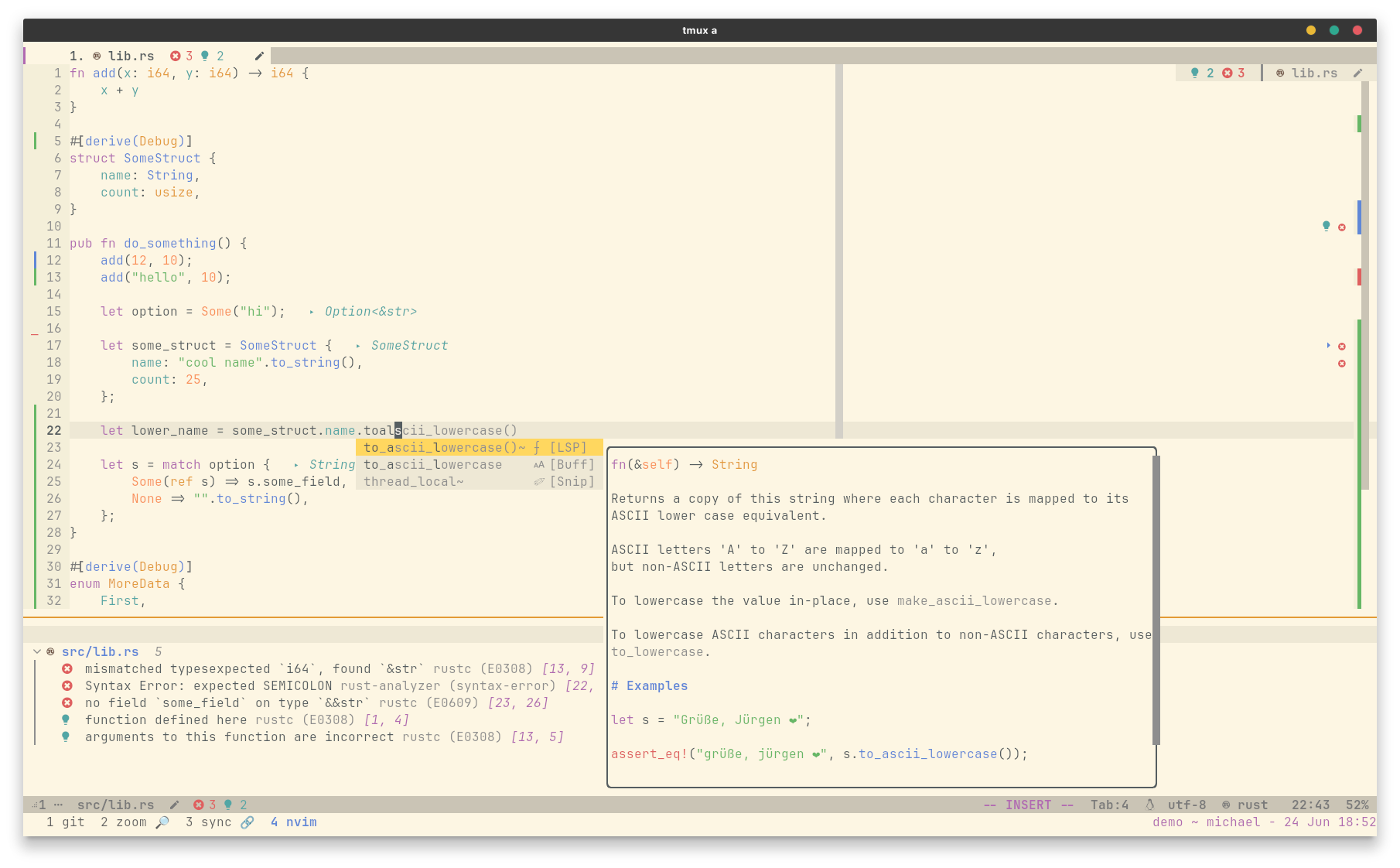Viewport: 1400px width, 868px height.
Task: Click the Linux penguin icon in the statusline
Action: 1150,805
